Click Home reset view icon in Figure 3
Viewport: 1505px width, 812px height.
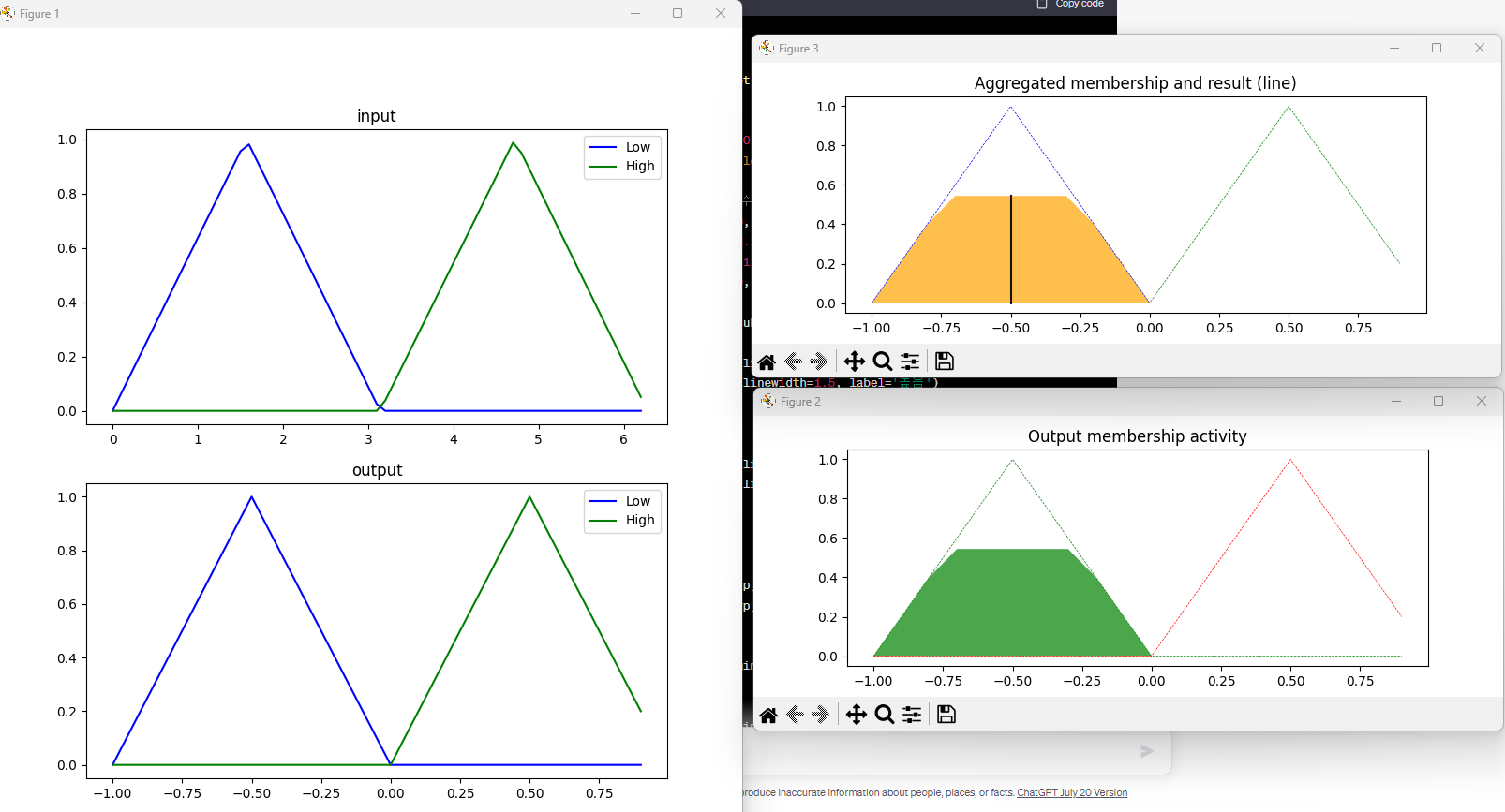click(x=767, y=362)
